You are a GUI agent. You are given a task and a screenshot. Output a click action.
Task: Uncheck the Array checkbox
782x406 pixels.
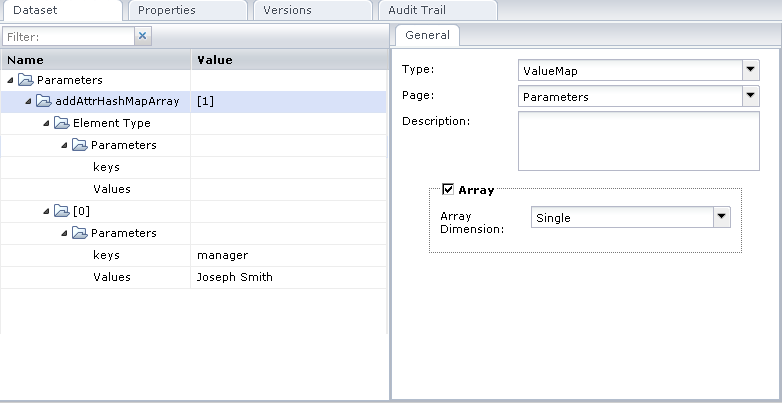point(448,189)
